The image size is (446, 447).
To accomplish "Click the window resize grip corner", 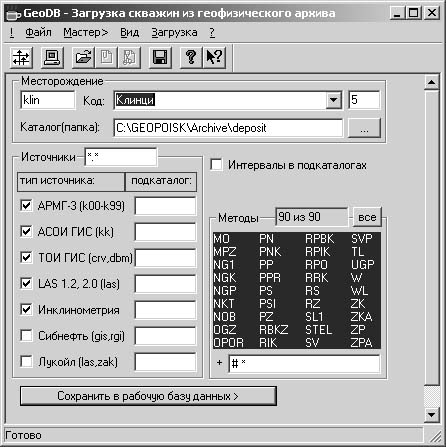I will (435, 436).
